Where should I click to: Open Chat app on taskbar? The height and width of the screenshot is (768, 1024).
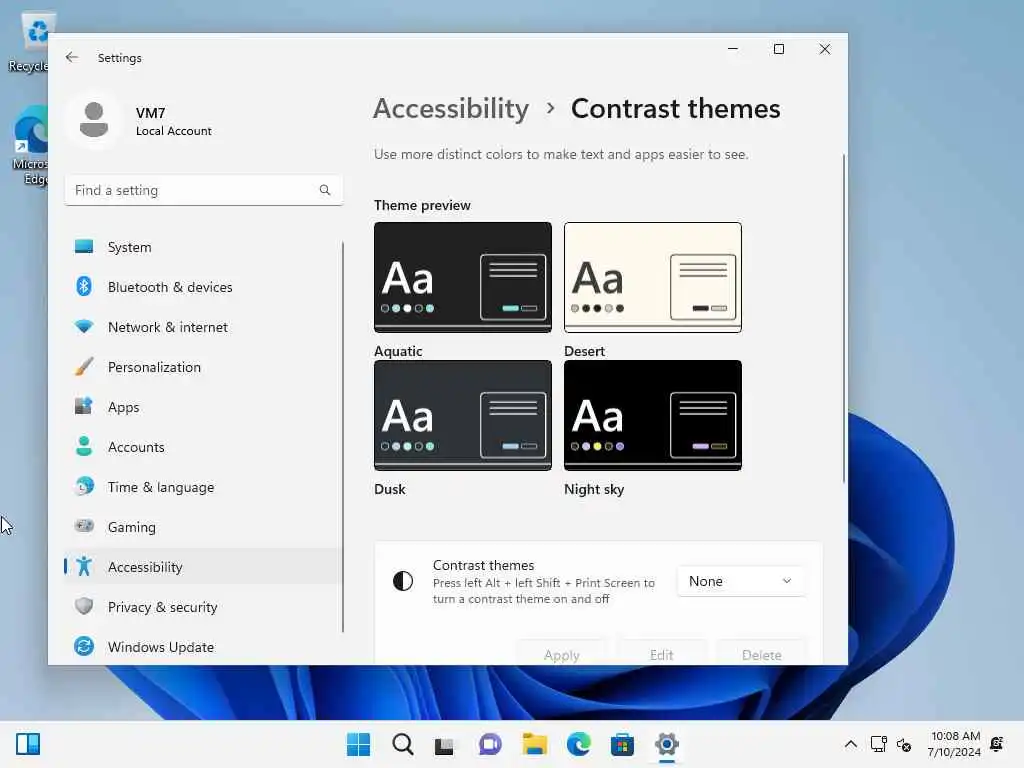click(490, 744)
